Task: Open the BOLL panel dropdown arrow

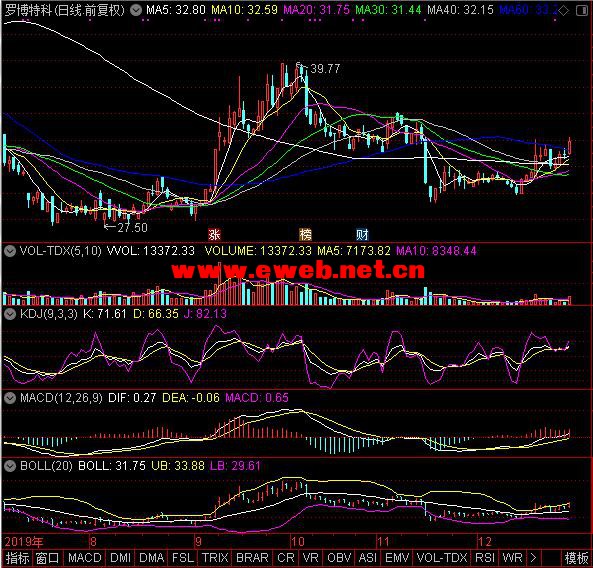Action: [9, 466]
